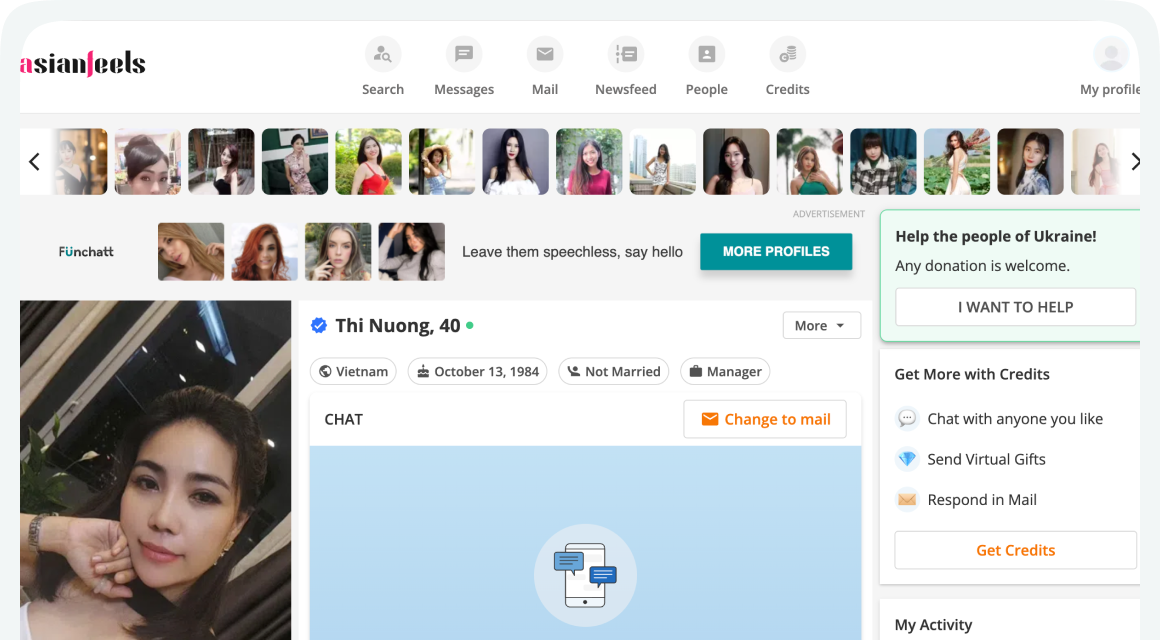The height and width of the screenshot is (640, 1160).
Task: Open the Credits coins icon
Action: point(787,55)
